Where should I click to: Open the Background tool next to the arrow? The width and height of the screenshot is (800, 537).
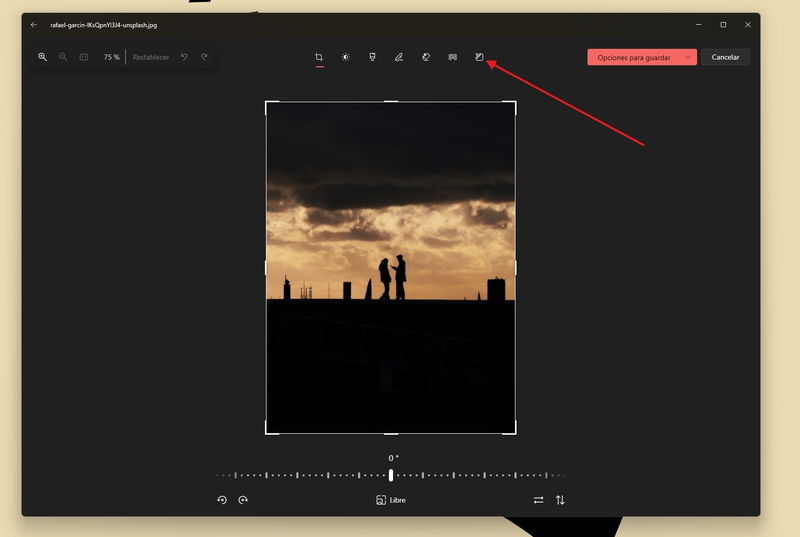[x=479, y=57]
